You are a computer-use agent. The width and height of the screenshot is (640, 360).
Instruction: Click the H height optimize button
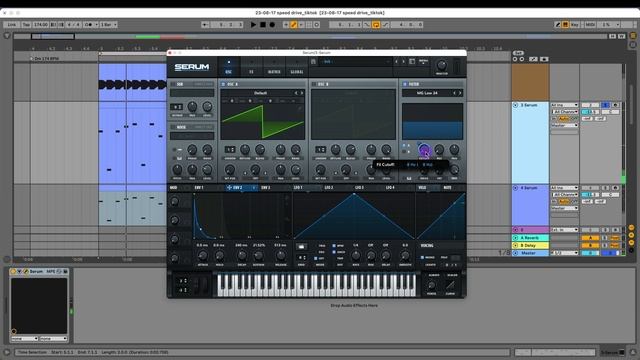[613, 36]
